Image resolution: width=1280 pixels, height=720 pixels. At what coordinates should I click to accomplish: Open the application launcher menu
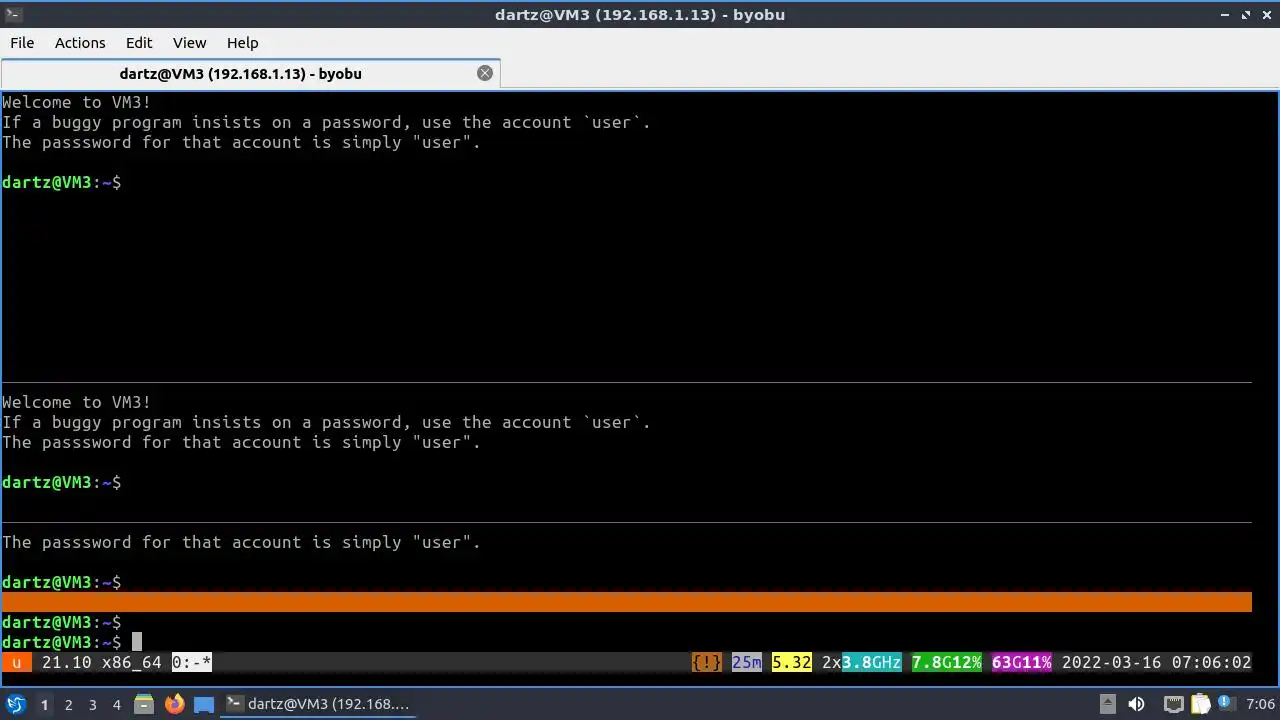tap(16, 704)
